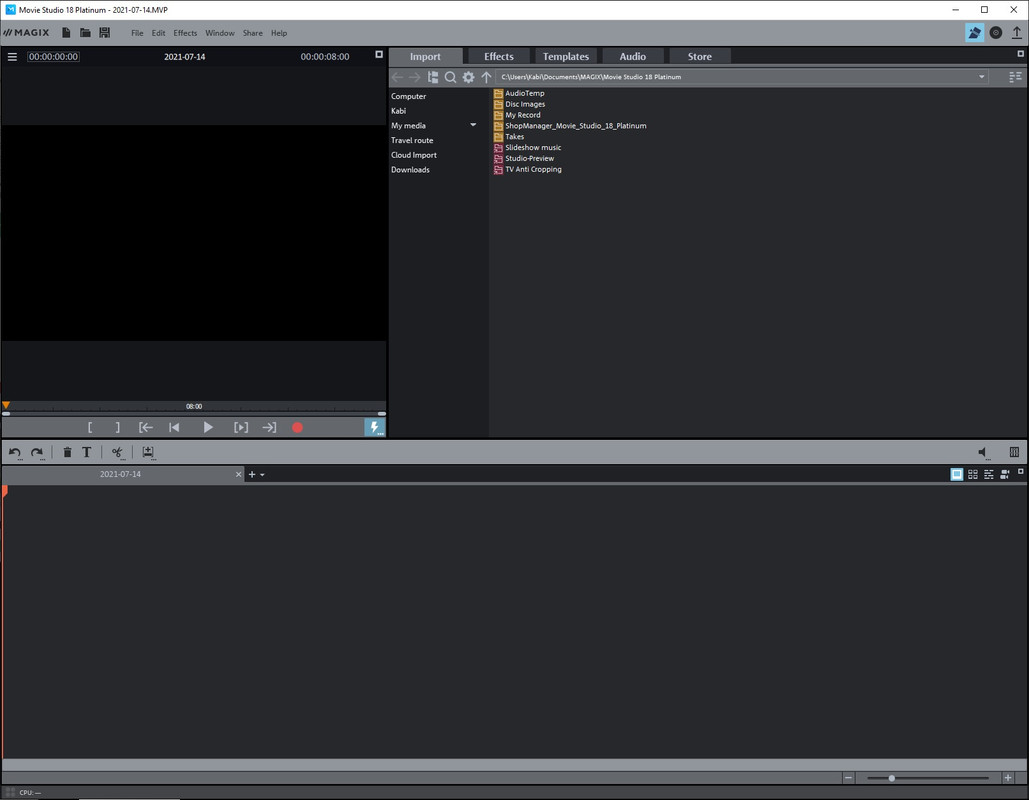
Task: Select Computer in the Media Pool sidebar
Action: click(408, 96)
